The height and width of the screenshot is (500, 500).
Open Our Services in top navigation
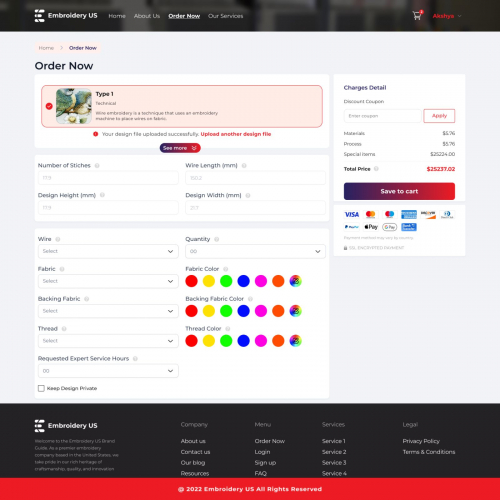[226, 16]
